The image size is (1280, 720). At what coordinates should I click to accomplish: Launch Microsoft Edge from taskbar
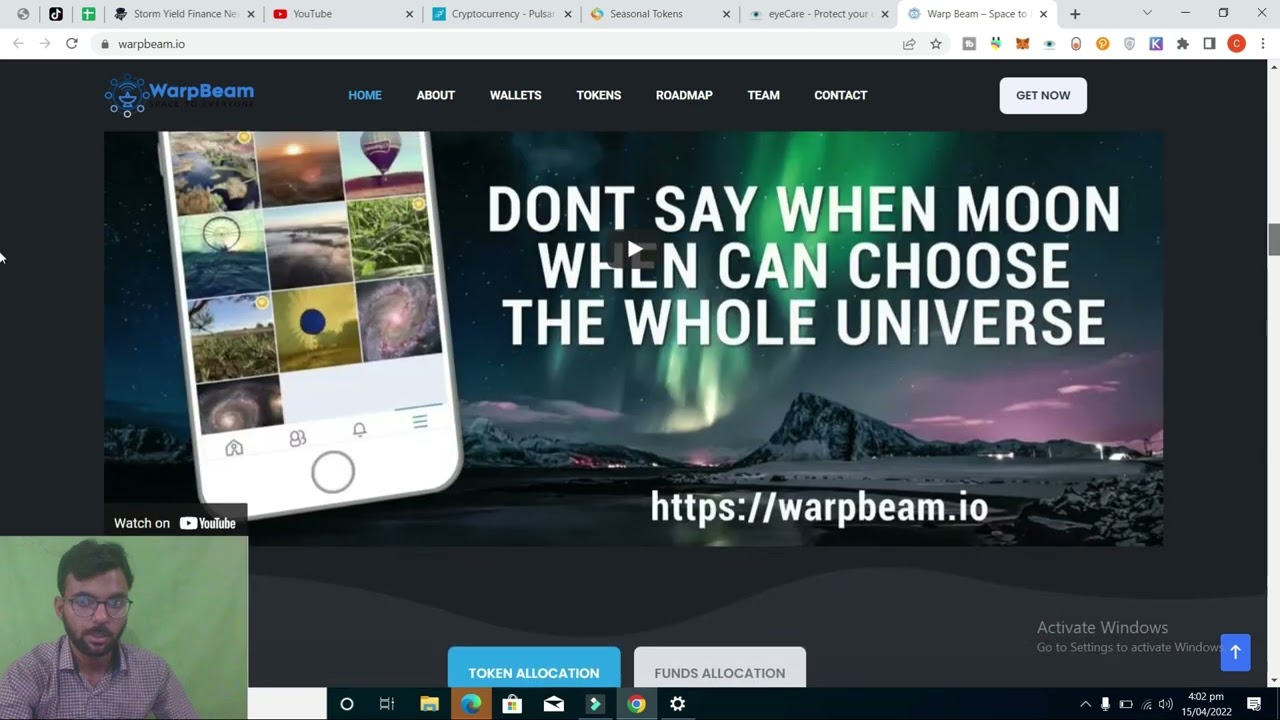click(471, 704)
